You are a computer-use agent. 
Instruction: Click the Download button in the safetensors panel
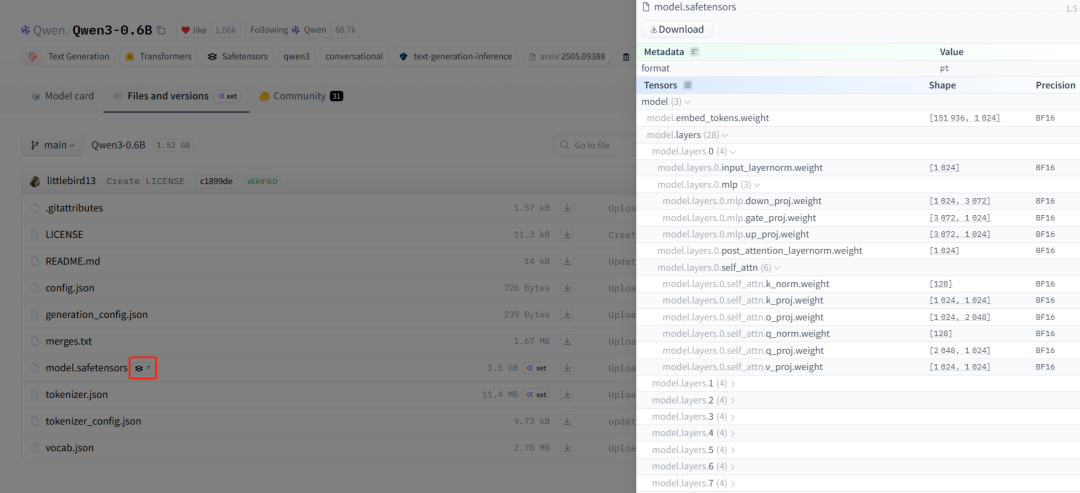pyautogui.click(x=676, y=30)
